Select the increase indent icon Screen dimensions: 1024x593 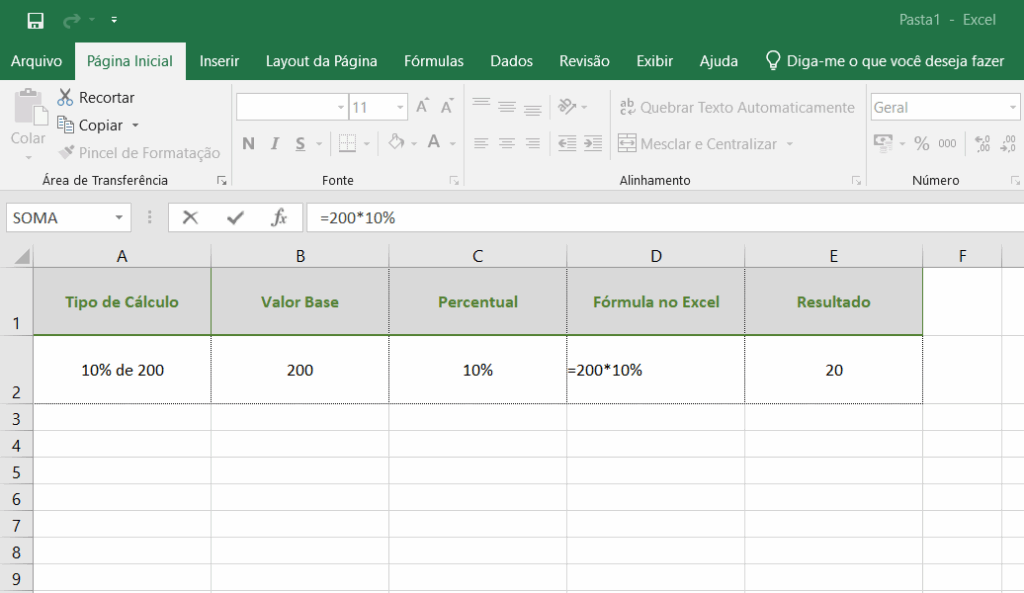click(592, 142)
